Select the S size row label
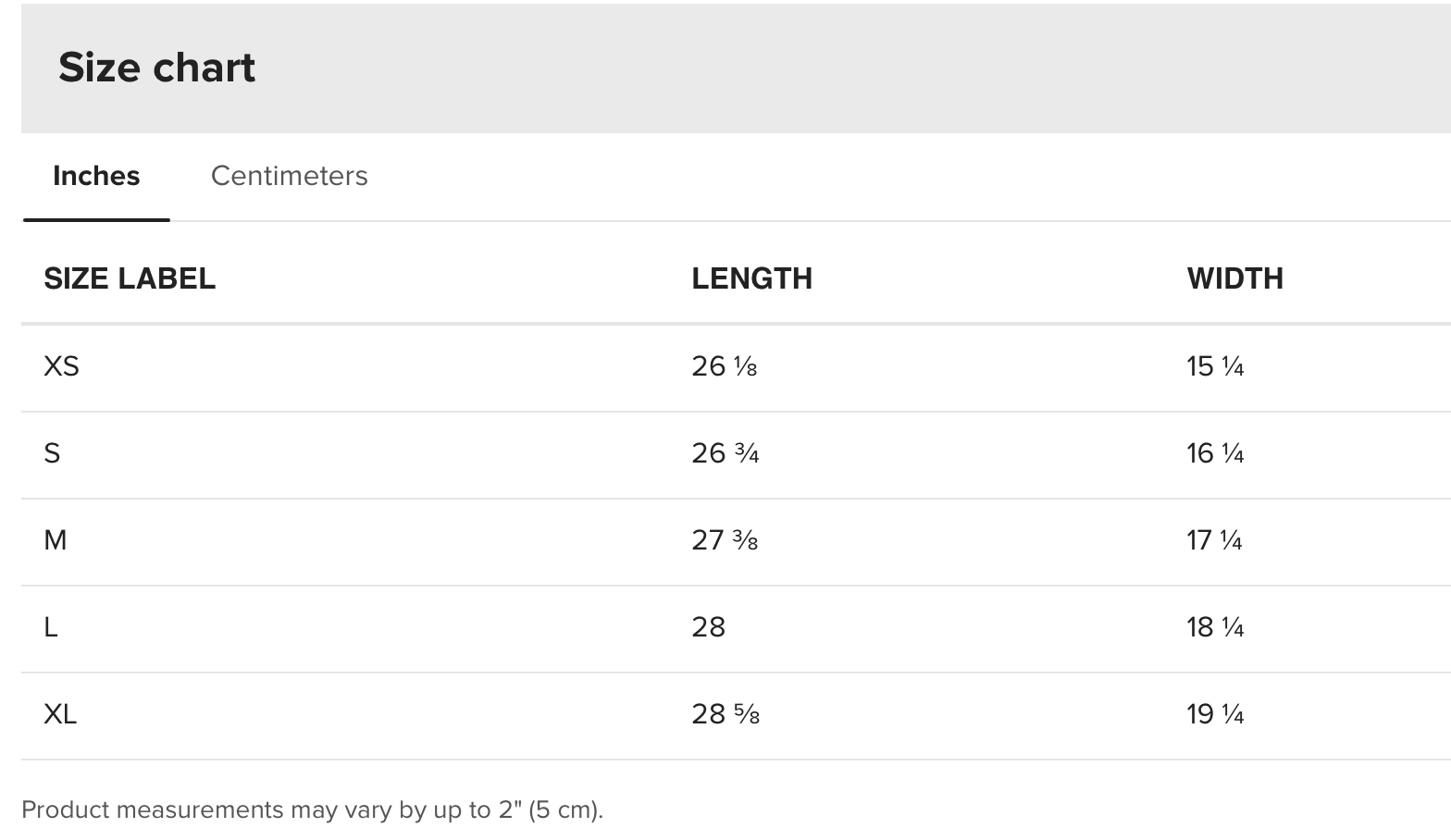The image size is (1451, 840). tap(52, 453)
